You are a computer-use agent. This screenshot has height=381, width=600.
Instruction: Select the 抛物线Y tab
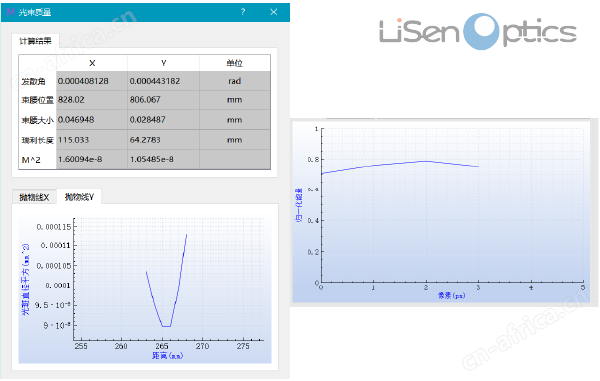(x=79, y=197)
